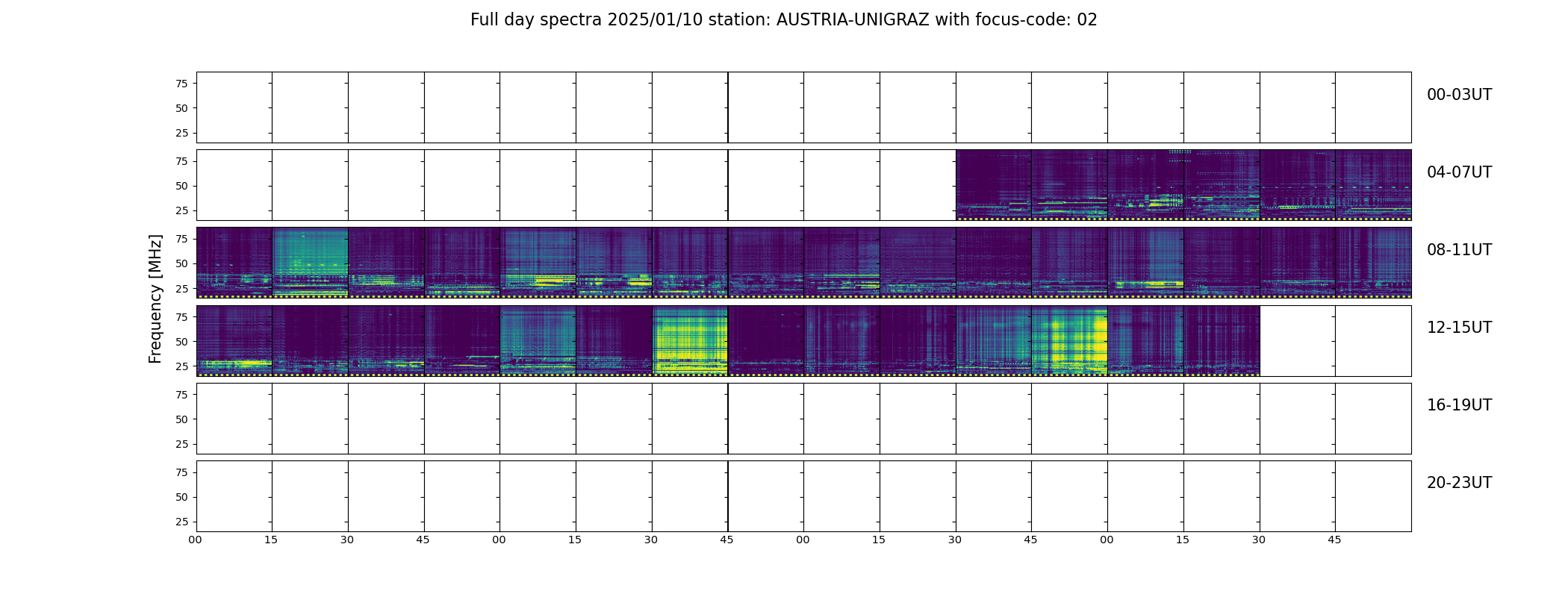Click the 75 MHz tick of the 00-03UT row
The width and height of the screenshot is (1568, 597).
181,84
